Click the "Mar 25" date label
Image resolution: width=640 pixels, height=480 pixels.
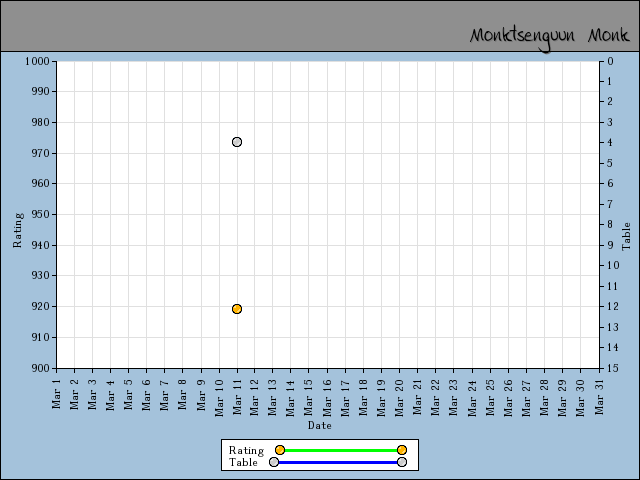pos(490,397)
